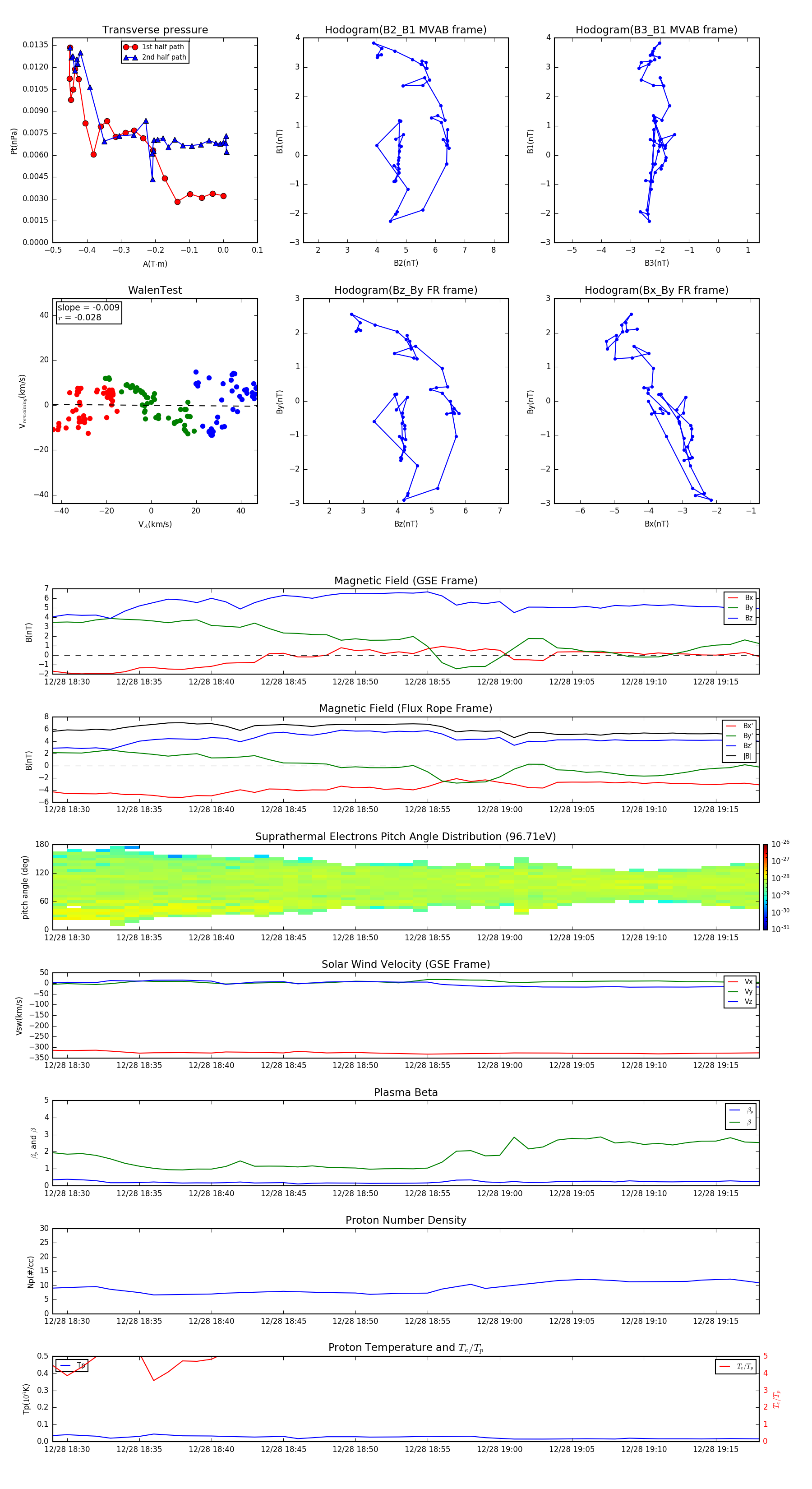Select the Bx legend entry in GSE Frame panel
This screenshot has width=812, height=1489.
click(x=740, y=598)
